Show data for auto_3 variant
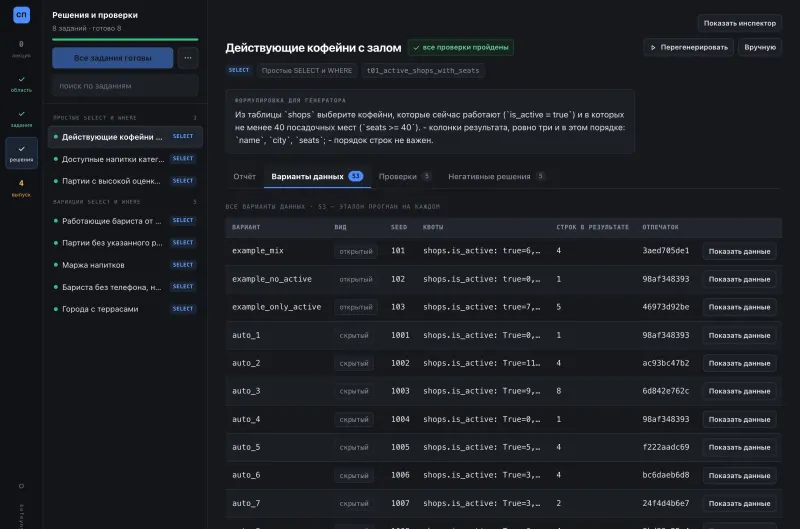800x529 pixels. tap(739, 391)
